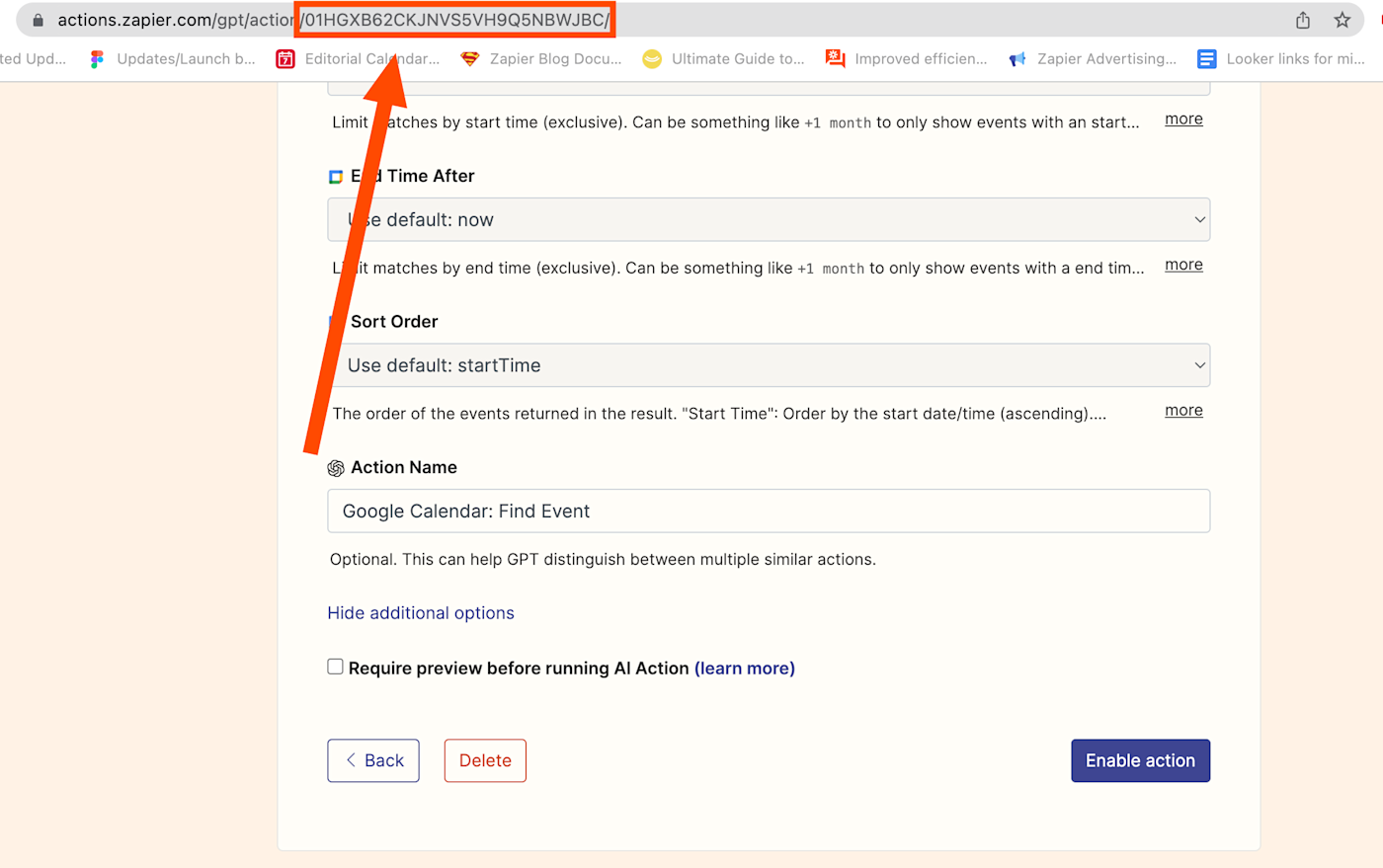Open the Updates/Launch bookmark with Figma icon

[173, 59]
